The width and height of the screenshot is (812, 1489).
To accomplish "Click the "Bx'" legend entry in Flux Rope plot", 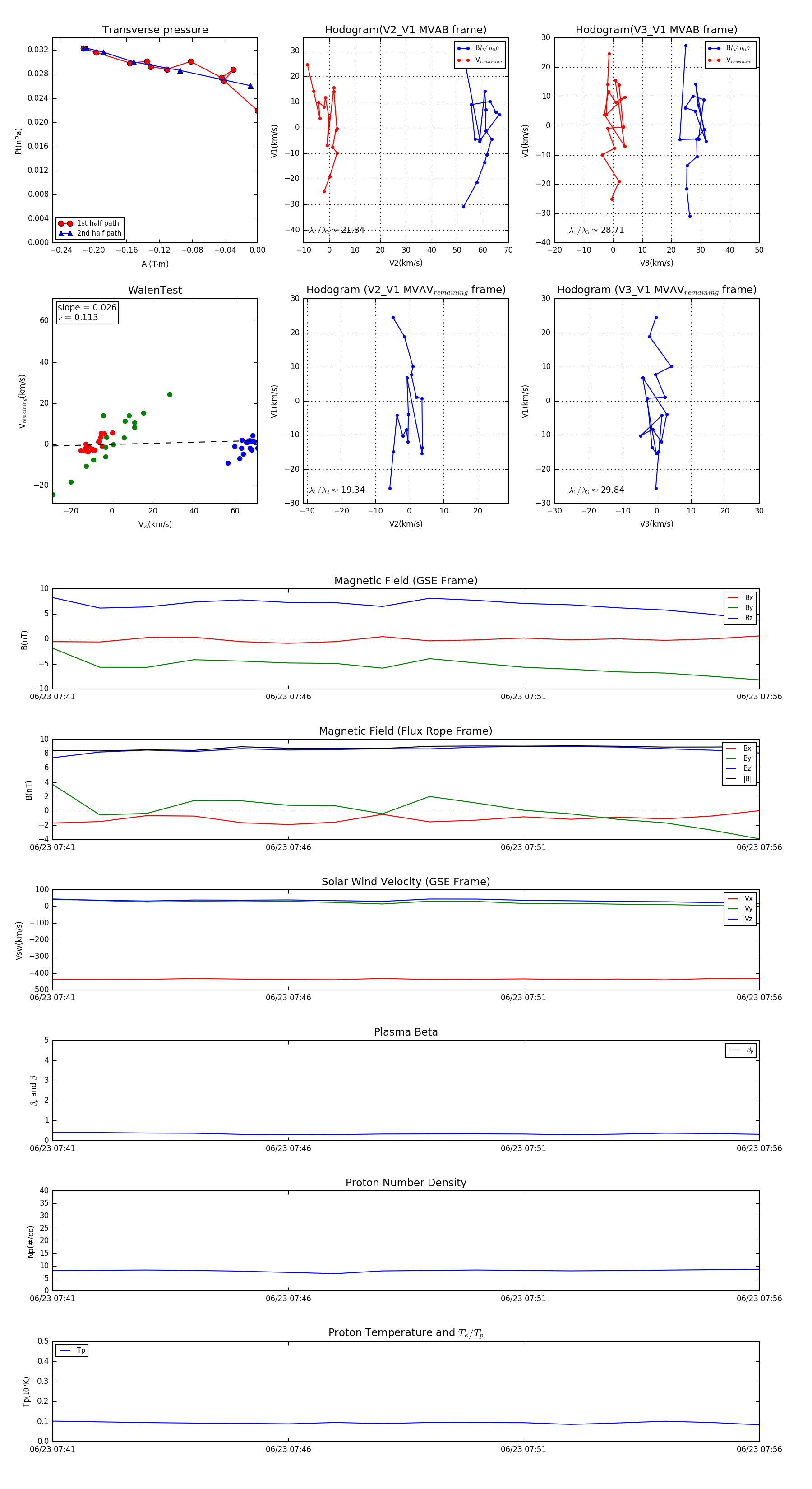I will point(740,749).
